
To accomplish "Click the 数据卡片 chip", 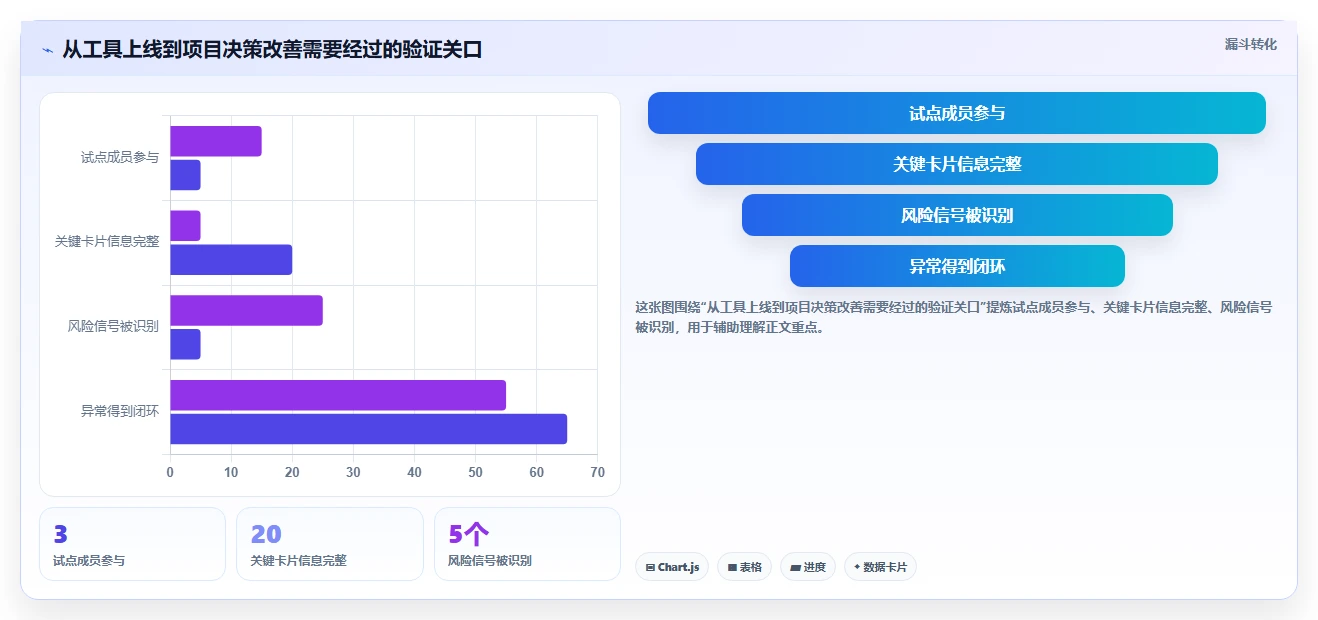I will click(880, 567).
